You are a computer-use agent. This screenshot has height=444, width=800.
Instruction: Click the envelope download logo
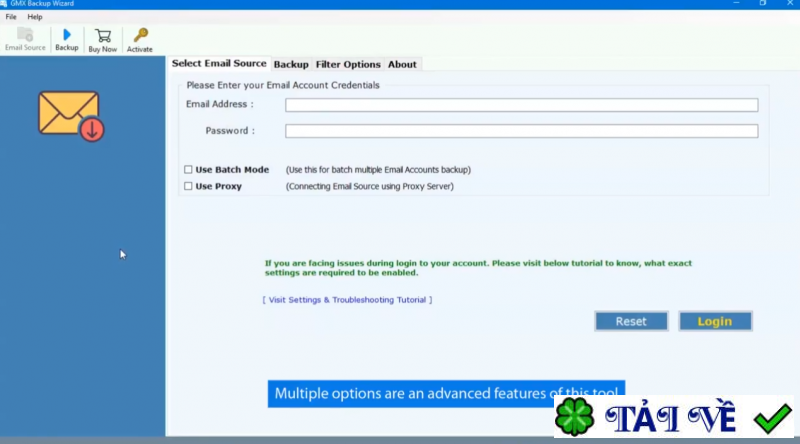[x=71, y=116]
